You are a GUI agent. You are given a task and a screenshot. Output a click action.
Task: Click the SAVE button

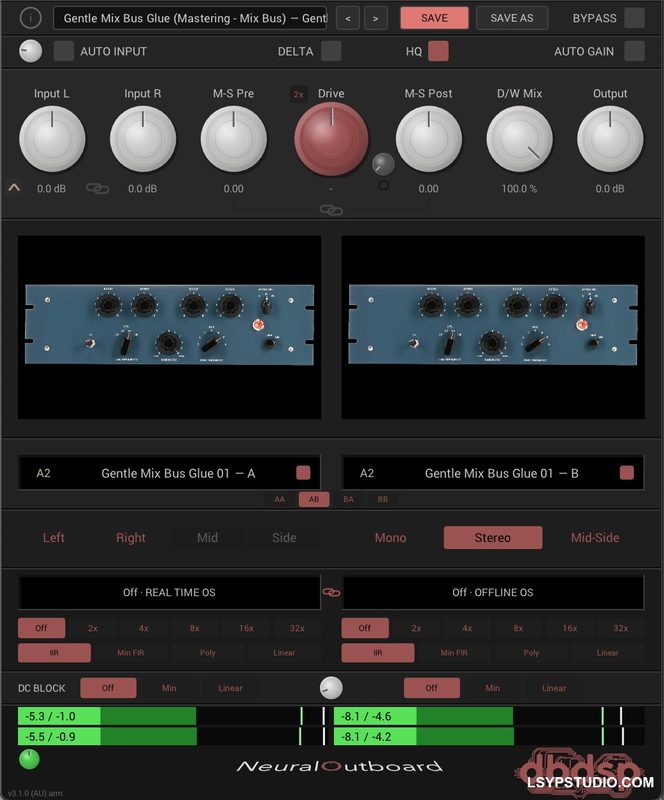point(434,18)
